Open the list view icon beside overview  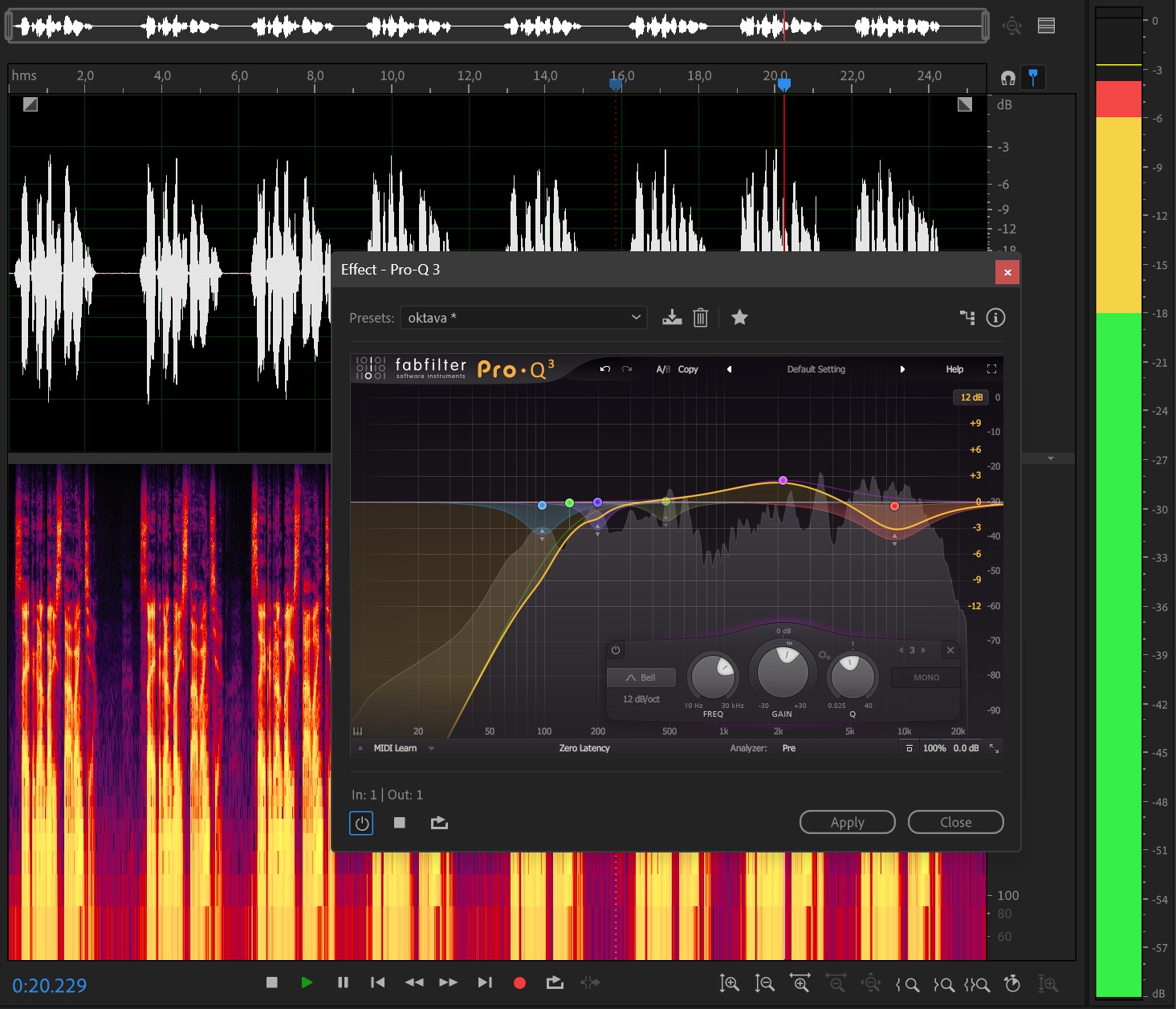1046,26
